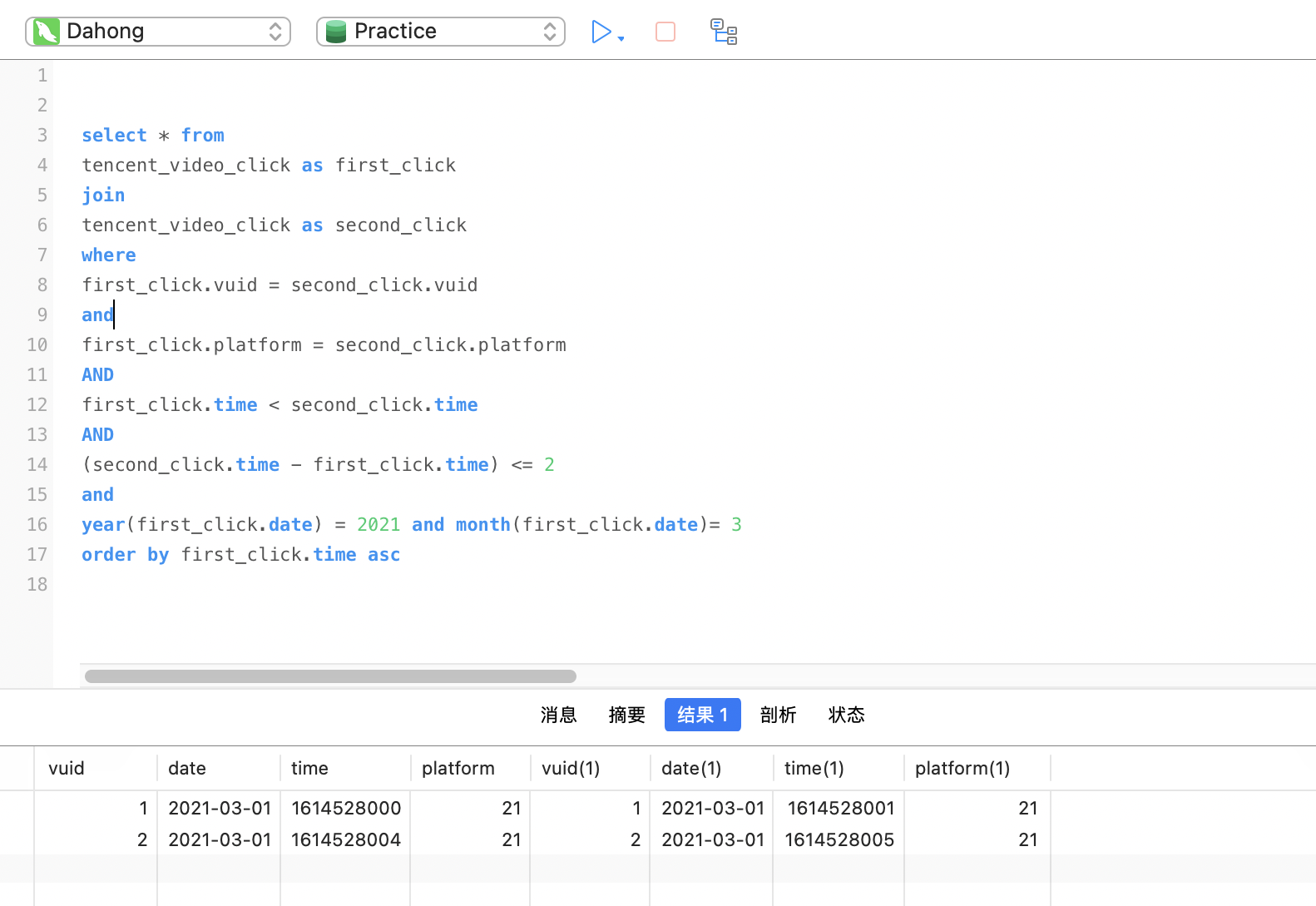Click the explain query plan icon
This screenshot has height=906, width=1316.
click(724, 32)
